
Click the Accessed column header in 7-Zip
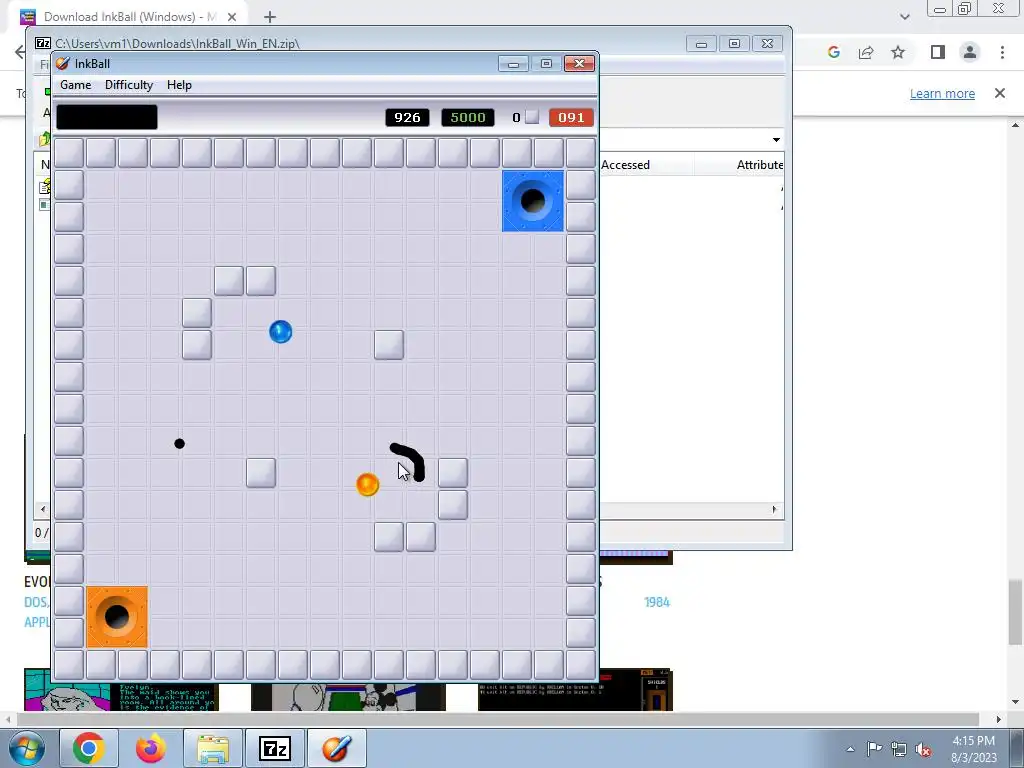pyautogui.click(x=625, y=165)
